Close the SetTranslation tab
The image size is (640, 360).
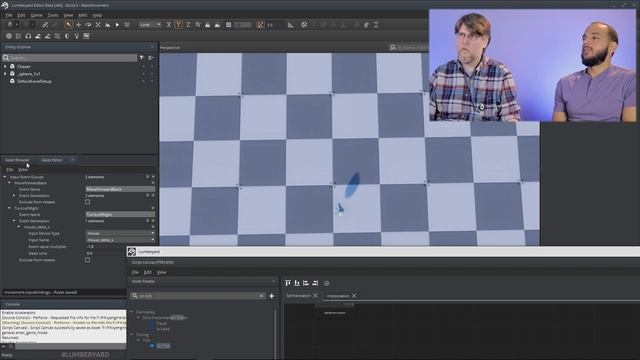coord(315,296)
